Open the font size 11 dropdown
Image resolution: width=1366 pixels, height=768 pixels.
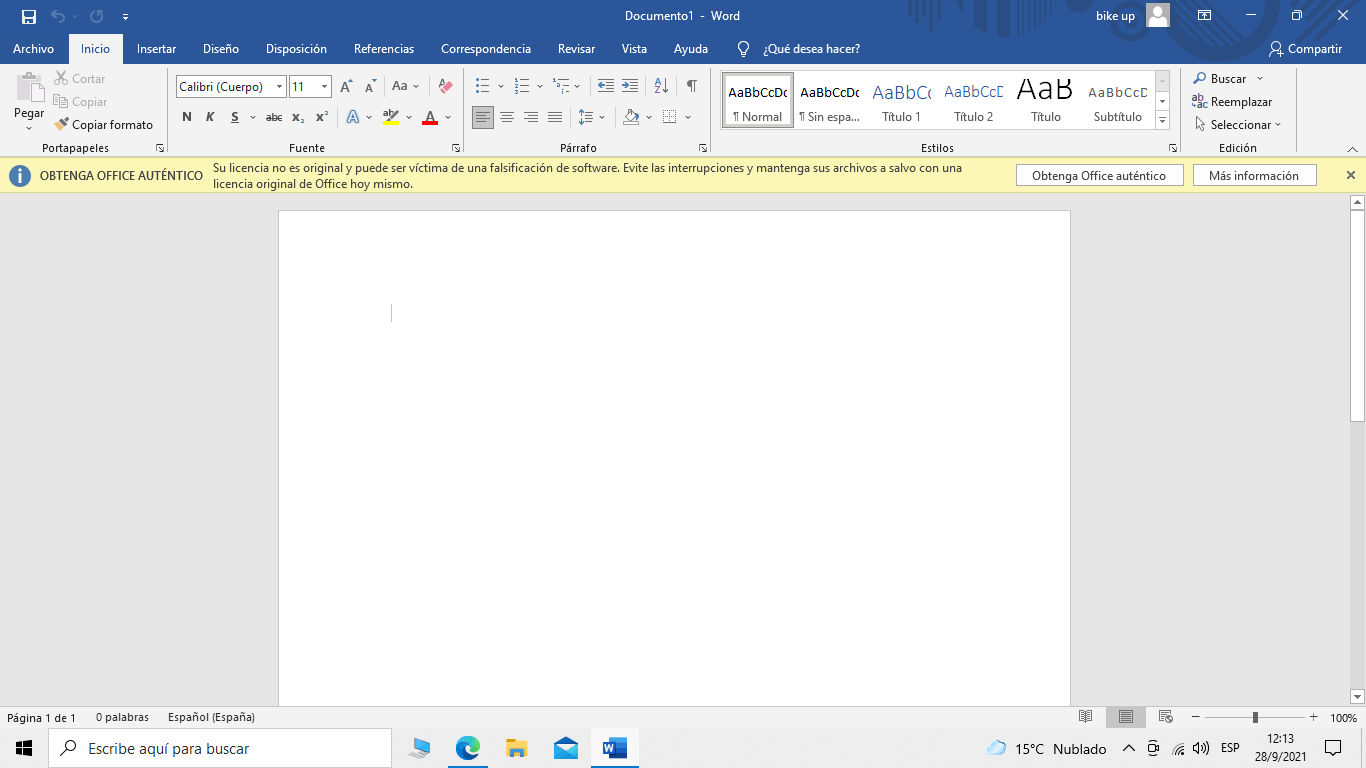tap(325, 87)
